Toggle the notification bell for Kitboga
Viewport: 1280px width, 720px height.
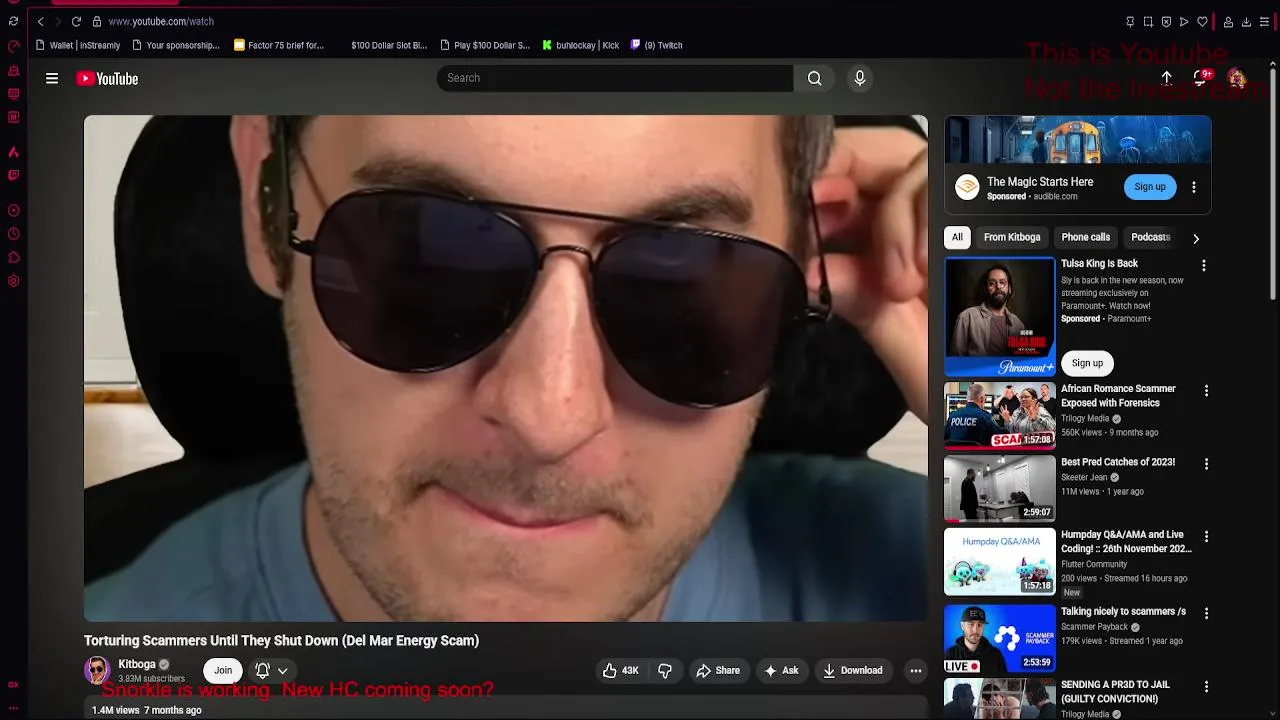click(262, 671)
